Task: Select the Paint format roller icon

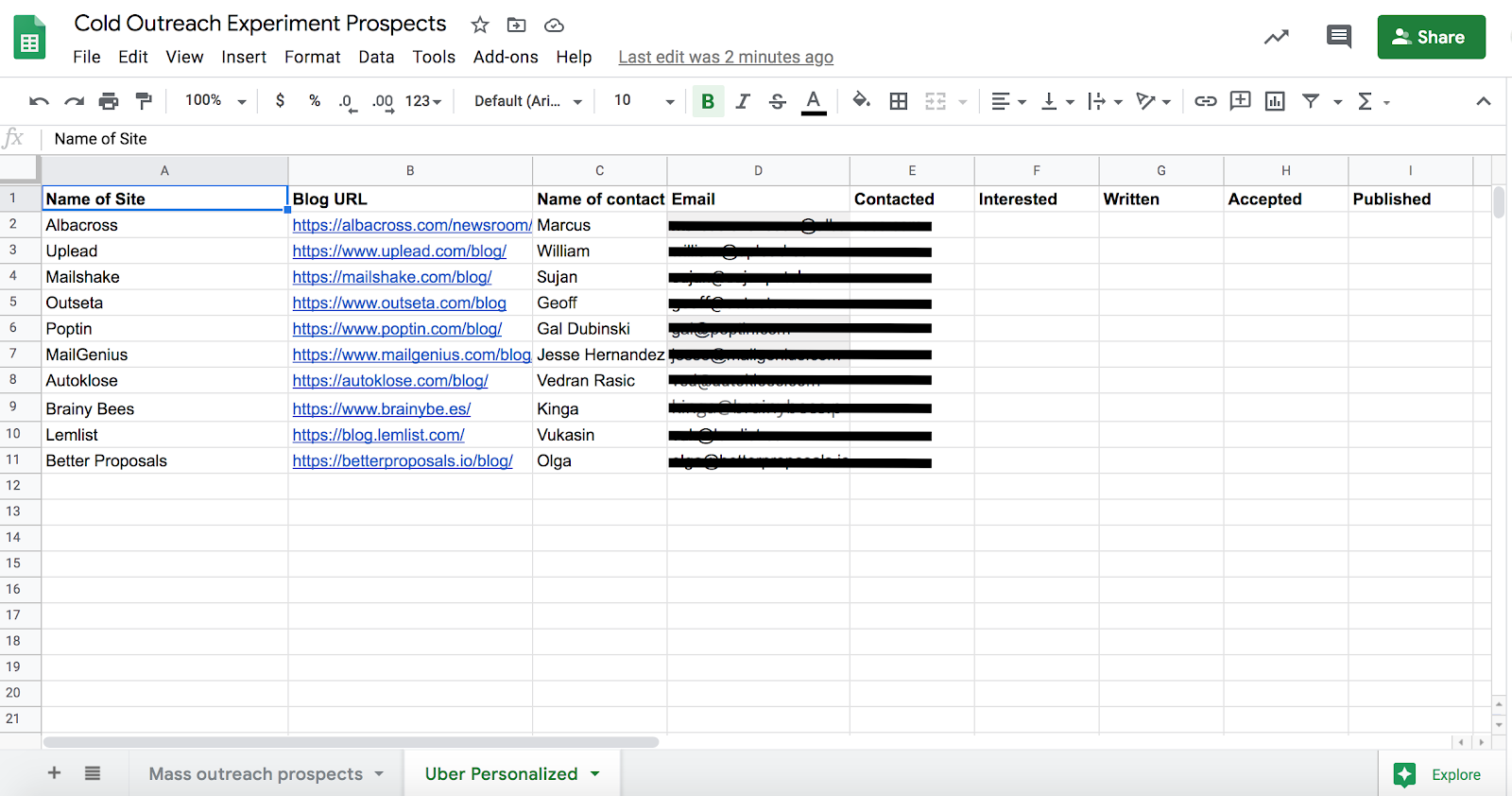Action: coord(144,101)
